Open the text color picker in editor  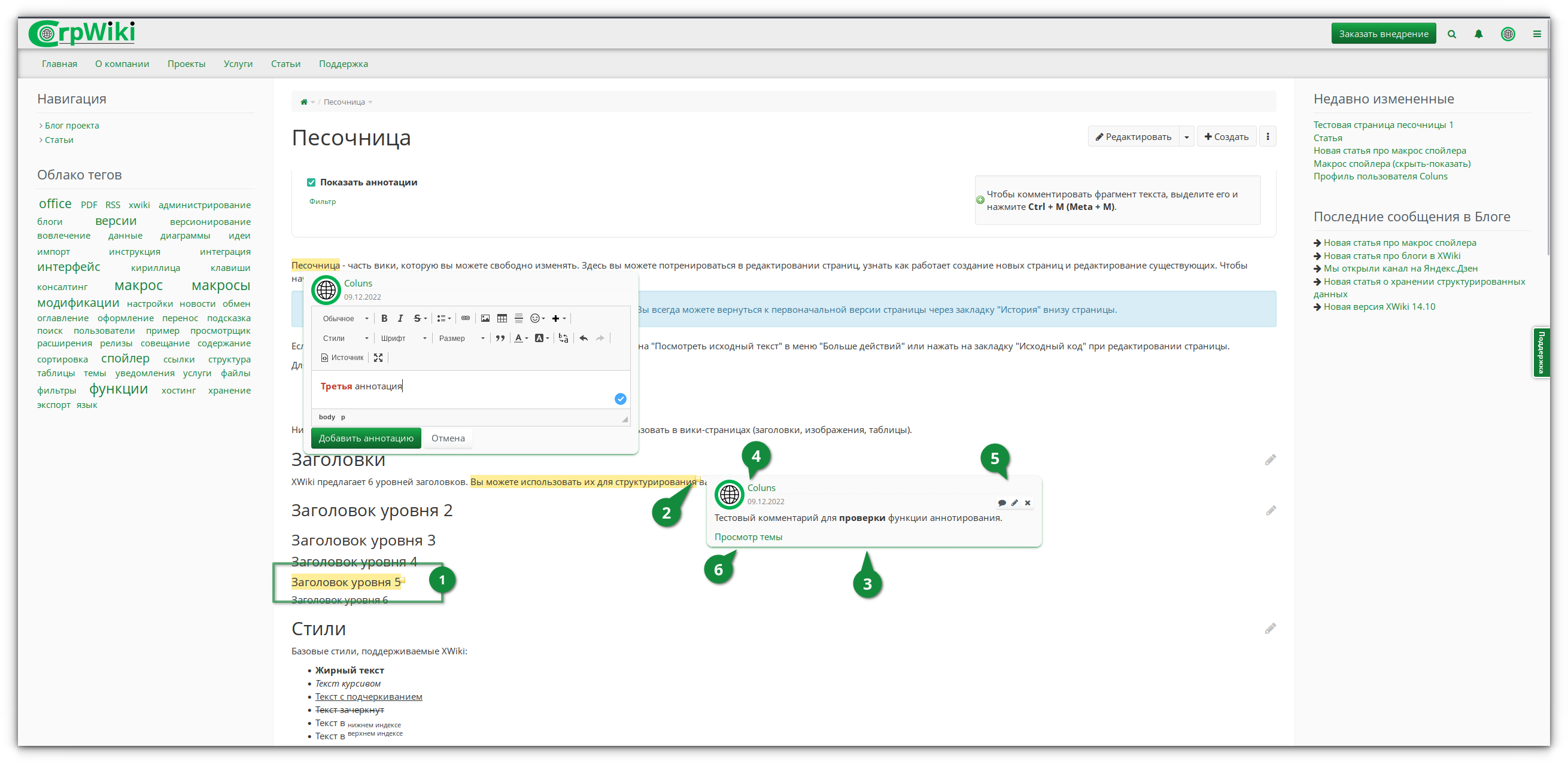pyautogui.click(x=521, y=338)
